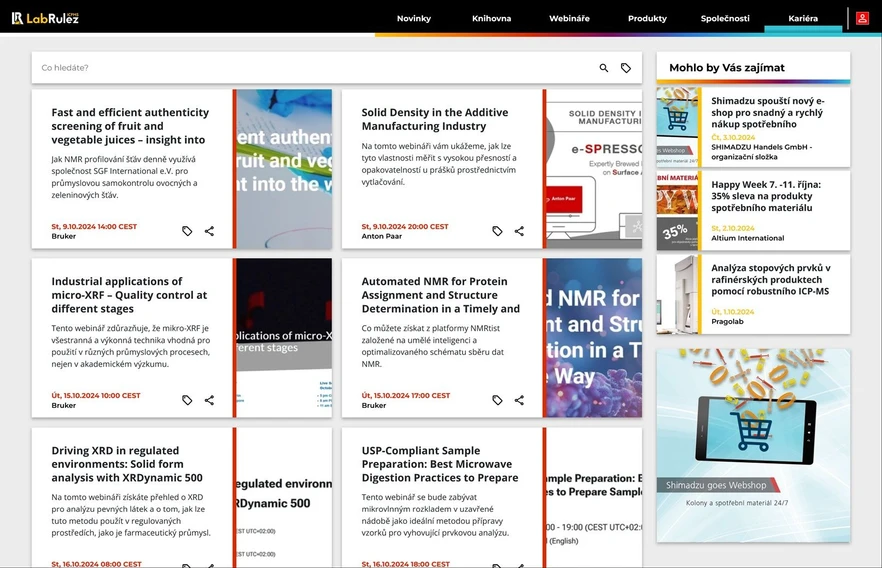Click 'SHIMADZU Handels GmbH' company label

click(x=761, y=152)
